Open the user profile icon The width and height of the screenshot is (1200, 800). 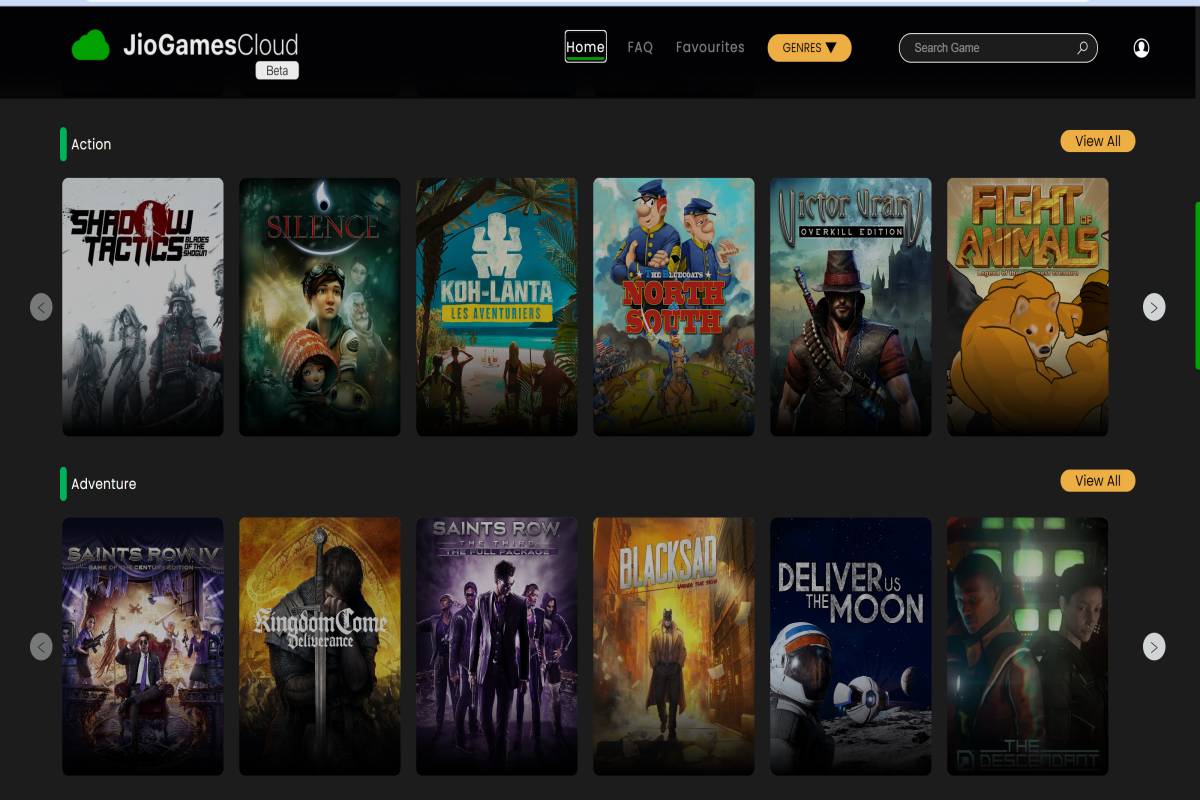pyautogui.click(x=1141, y=48)
